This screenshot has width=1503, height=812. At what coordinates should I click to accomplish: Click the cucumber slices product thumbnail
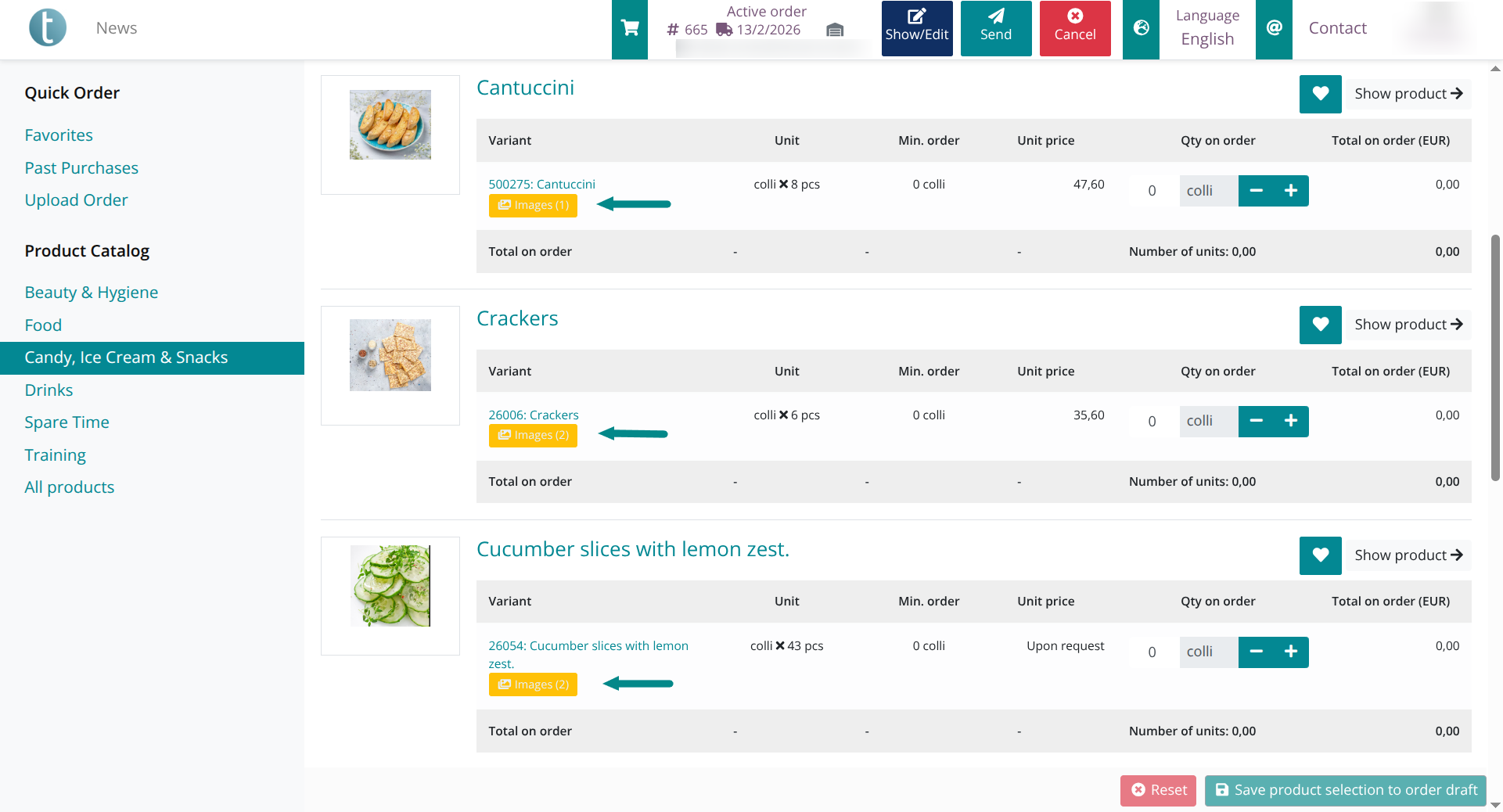point(390,585)
